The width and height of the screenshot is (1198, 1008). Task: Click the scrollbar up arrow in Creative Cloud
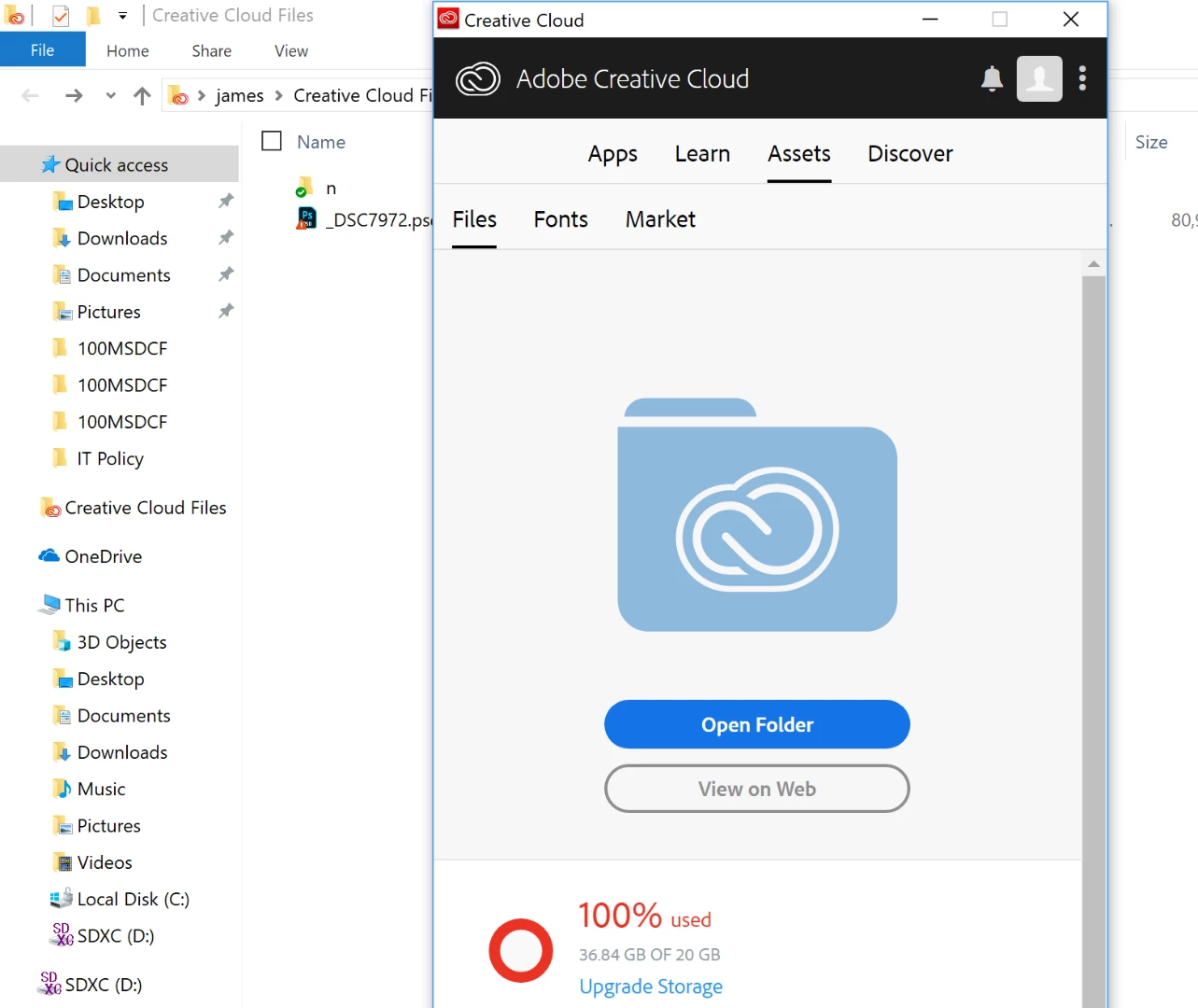coord(1093,264)
